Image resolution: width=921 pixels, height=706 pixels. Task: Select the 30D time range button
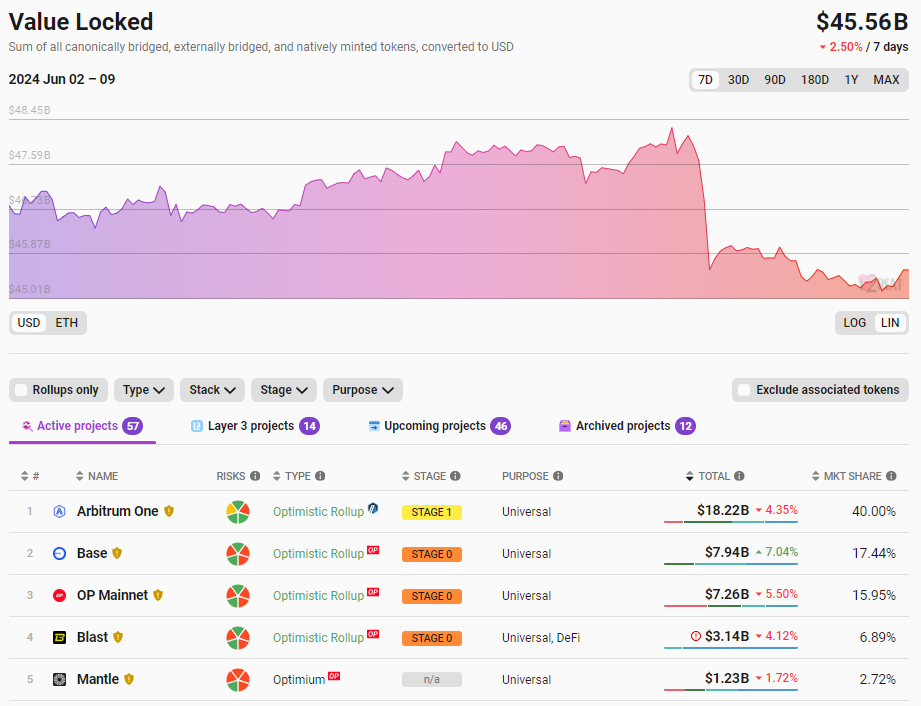click(738, 80)
